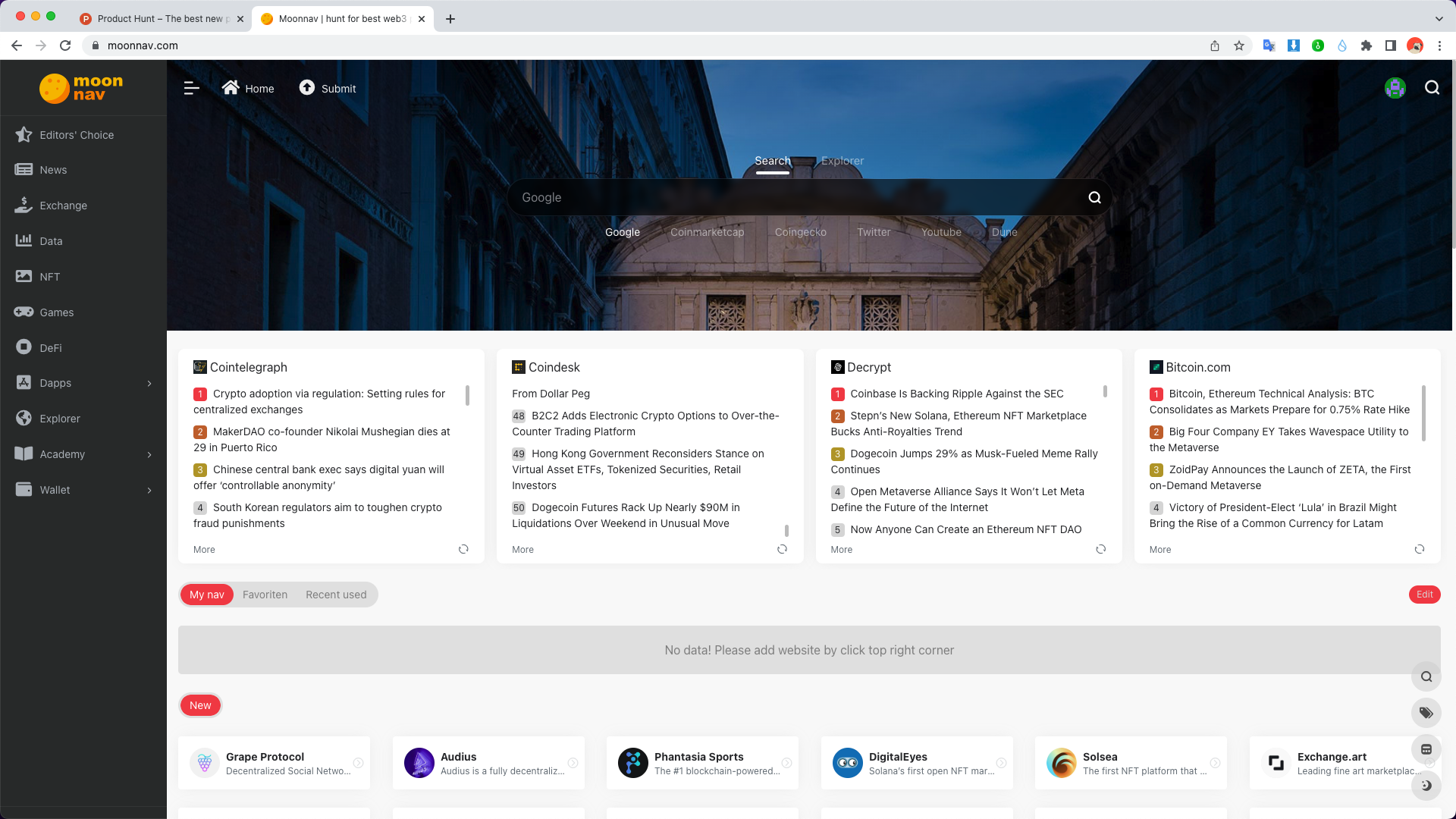
Task: Click the moonnav logo
Action: click(x=81, y=88)
